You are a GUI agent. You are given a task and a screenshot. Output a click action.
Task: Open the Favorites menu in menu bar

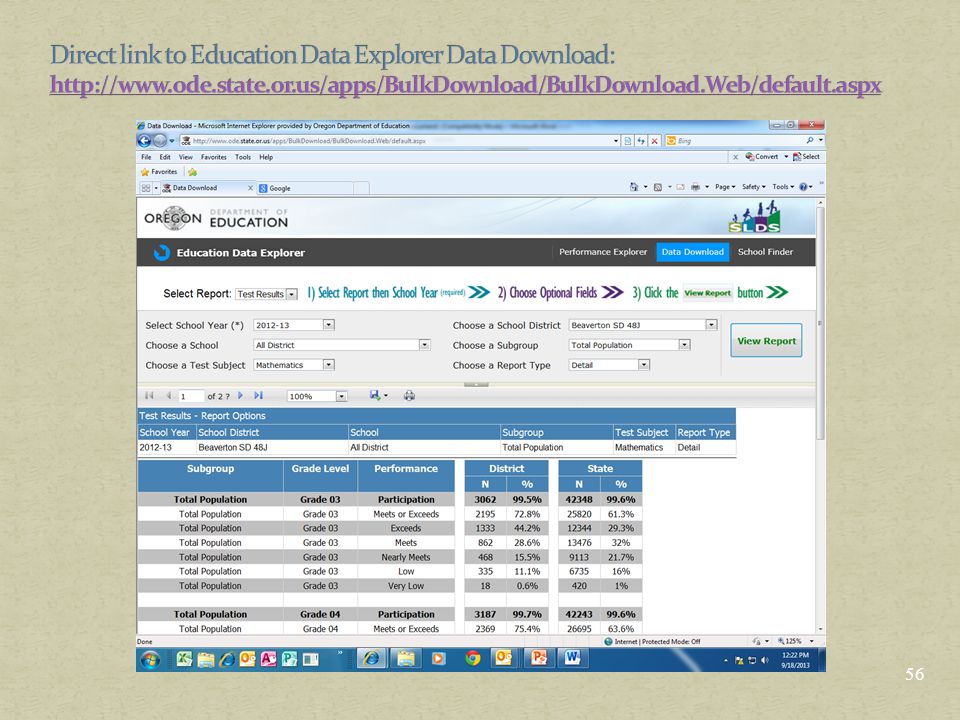[214, 157]
